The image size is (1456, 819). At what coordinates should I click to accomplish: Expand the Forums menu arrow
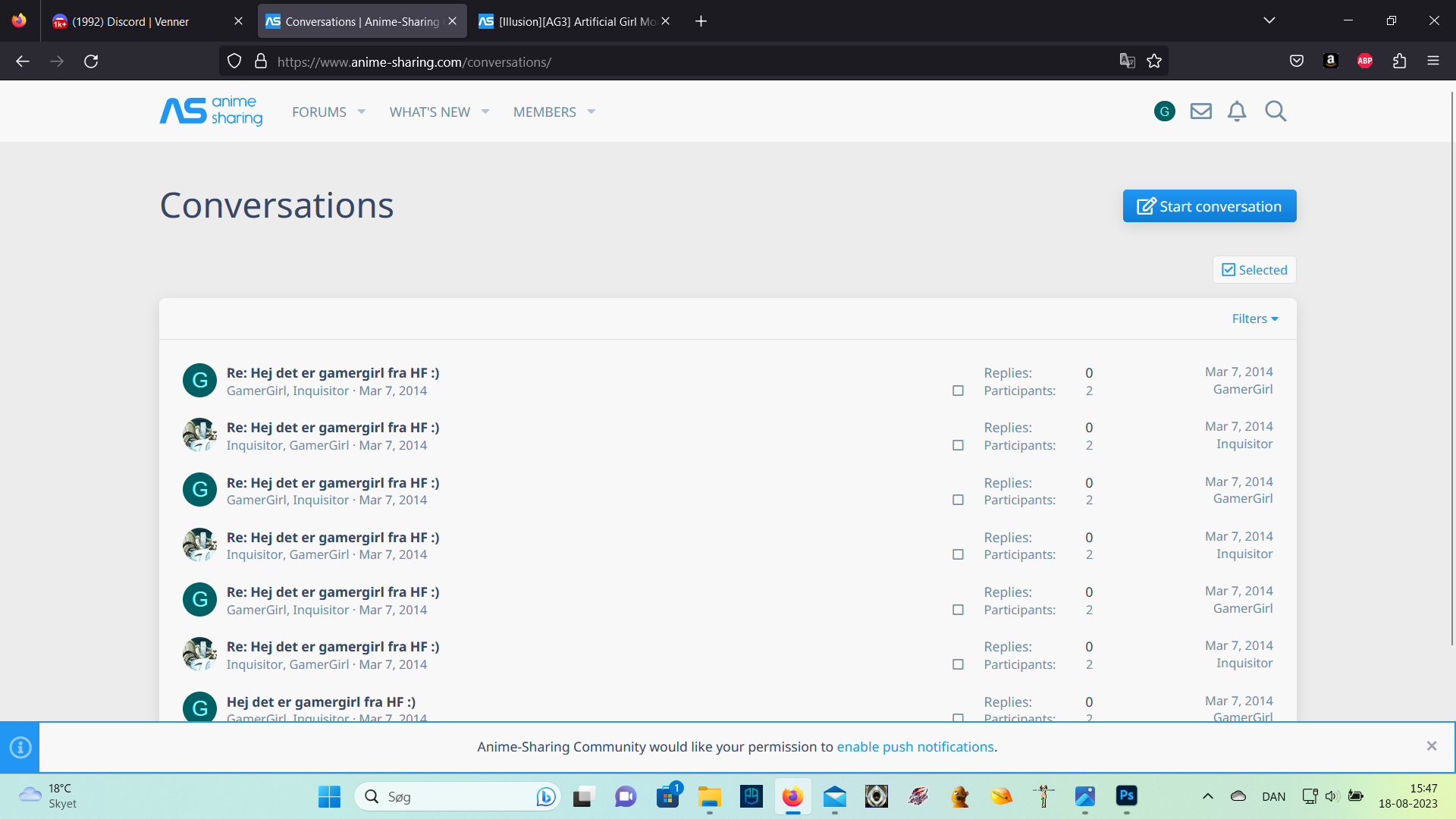click(362, 111)
